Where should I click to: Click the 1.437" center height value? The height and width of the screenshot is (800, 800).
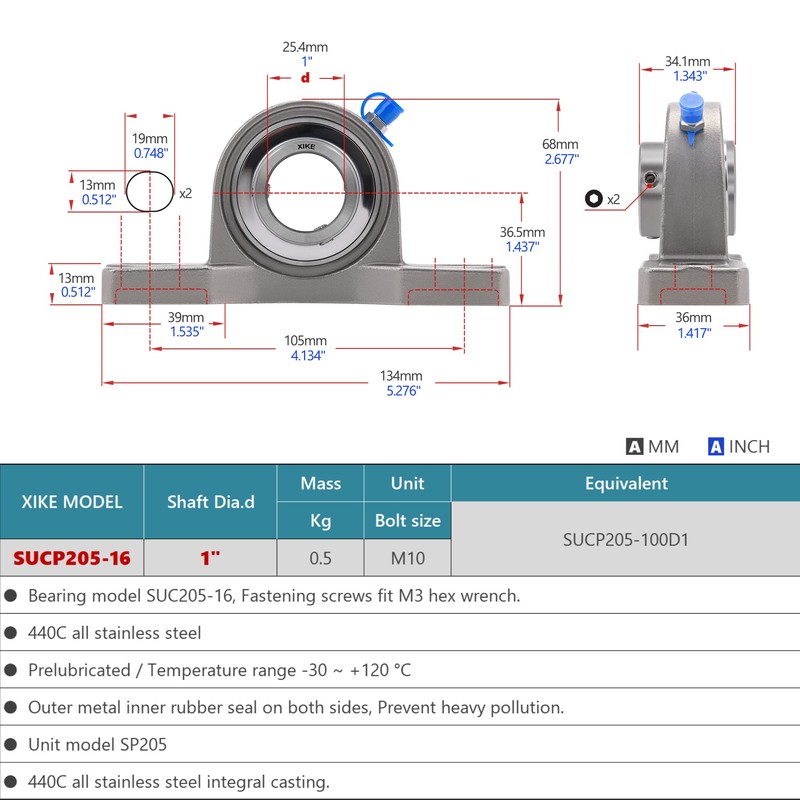522,247
